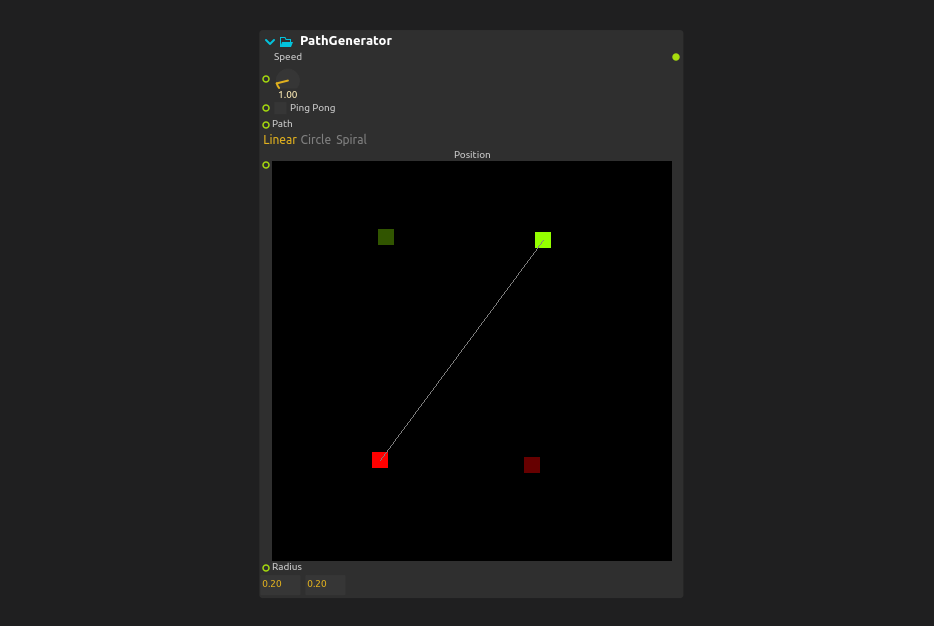Select the Linear path option
Viewport: 934px width, 626px height.
pos(280,139)
